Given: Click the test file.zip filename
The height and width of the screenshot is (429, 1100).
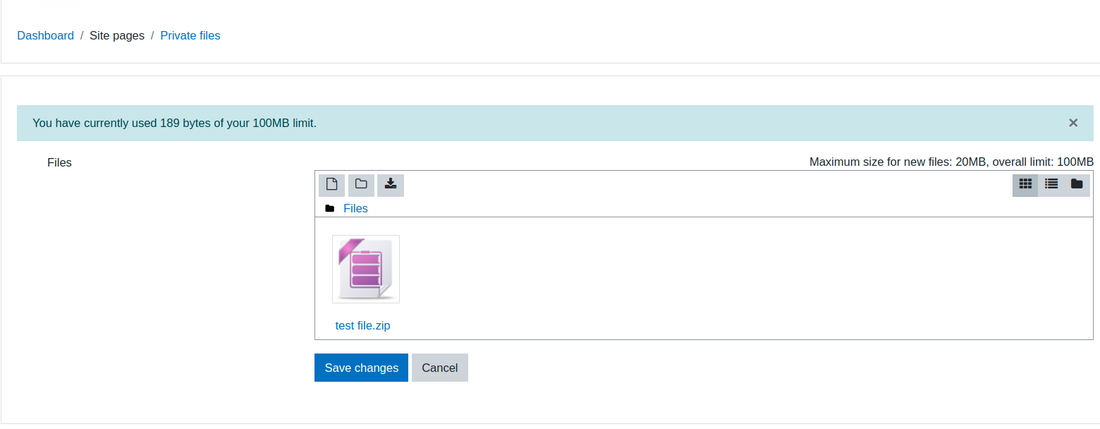Looking at the screenshot, I should [x=363, y=326].
